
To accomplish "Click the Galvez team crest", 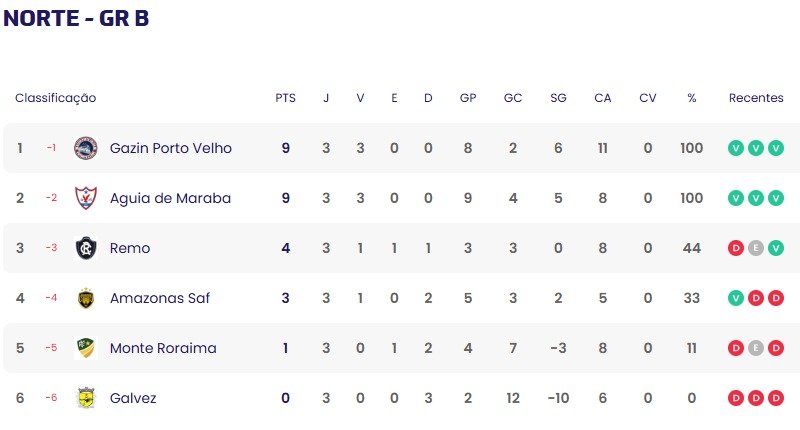I will pyautogui.click(x=86, y=398).
